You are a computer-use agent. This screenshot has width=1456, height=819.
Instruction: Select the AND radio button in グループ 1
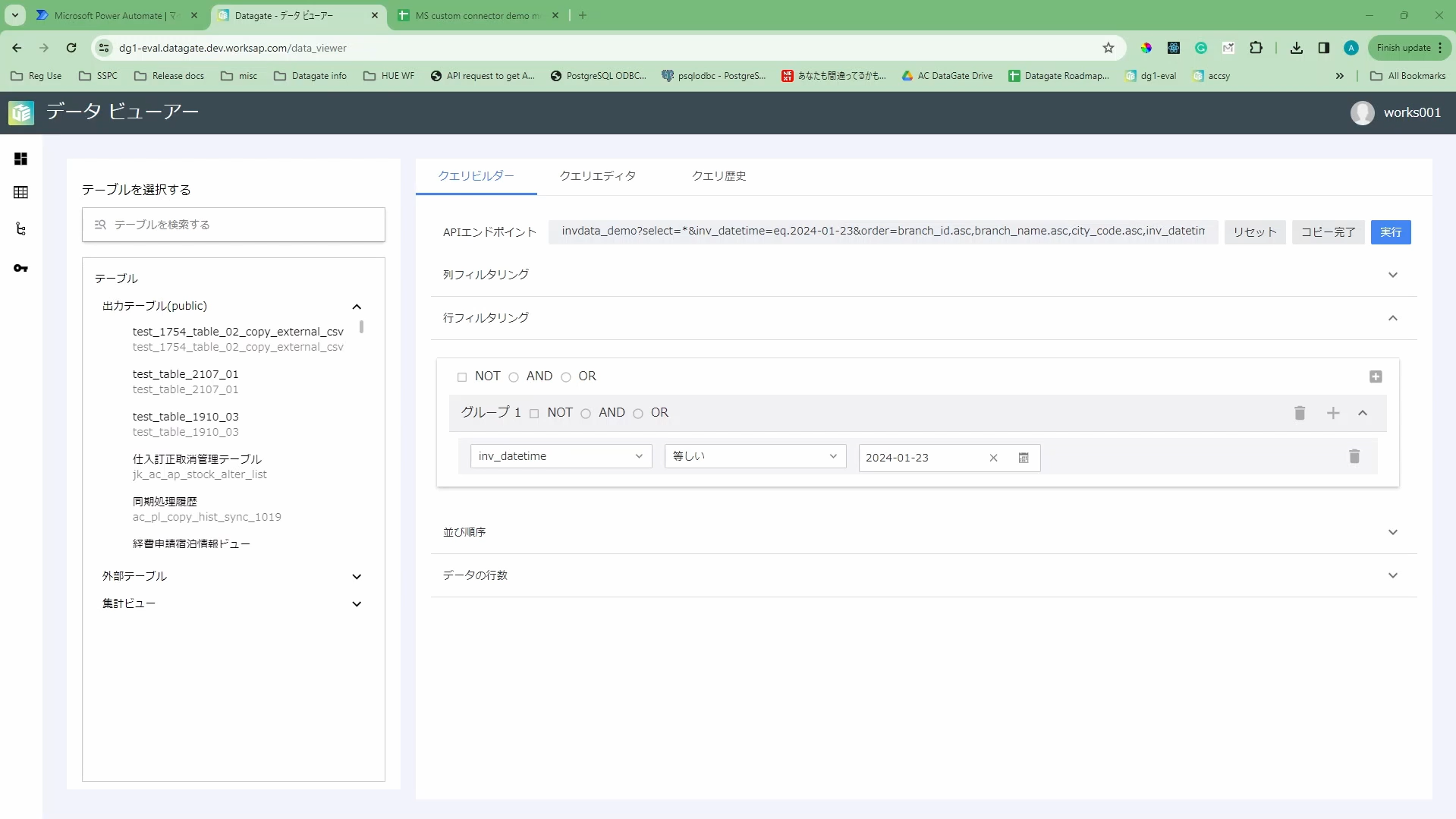point(585,414)
